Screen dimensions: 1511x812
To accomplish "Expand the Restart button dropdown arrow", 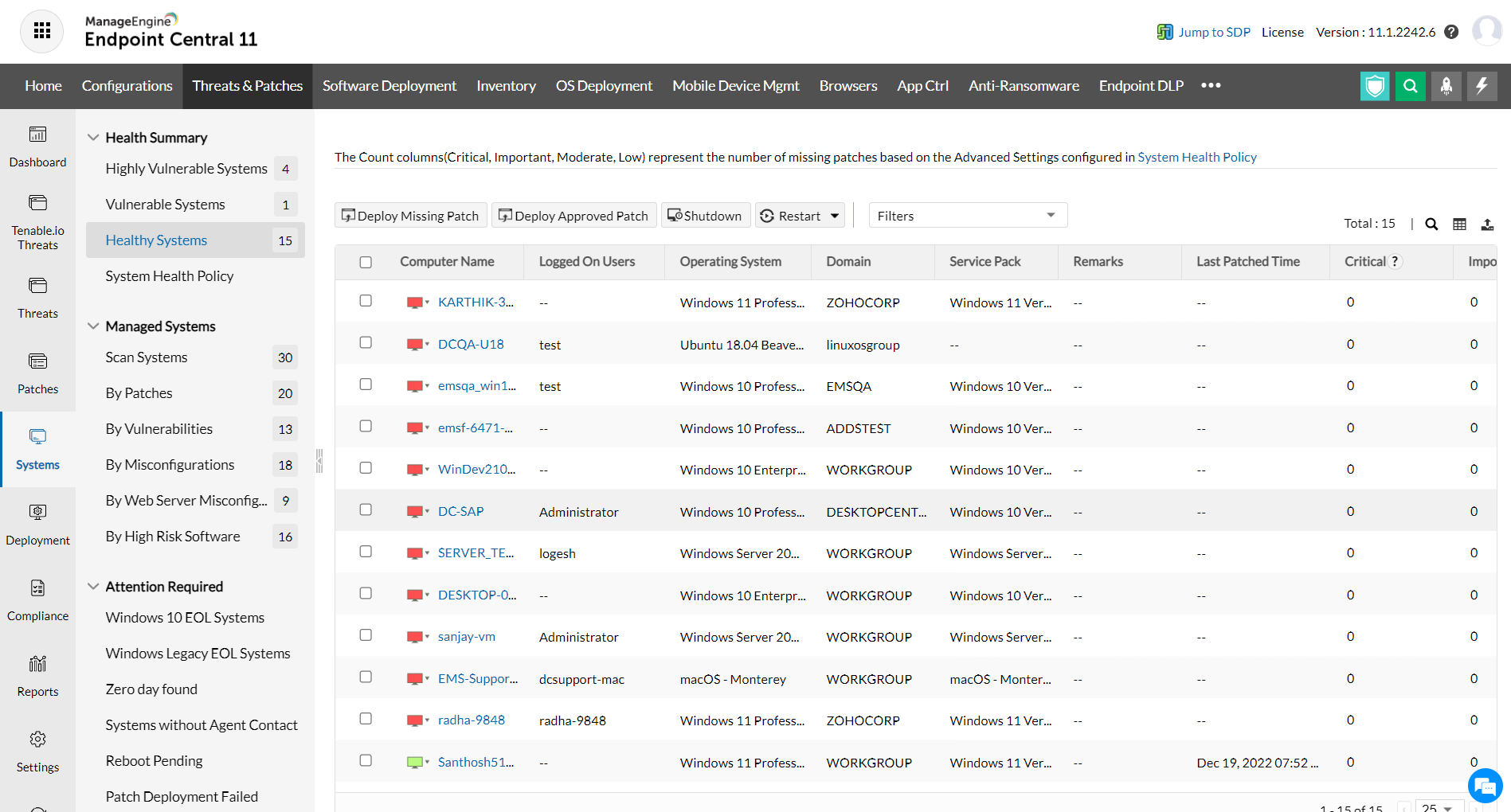I will coord(835,216).
